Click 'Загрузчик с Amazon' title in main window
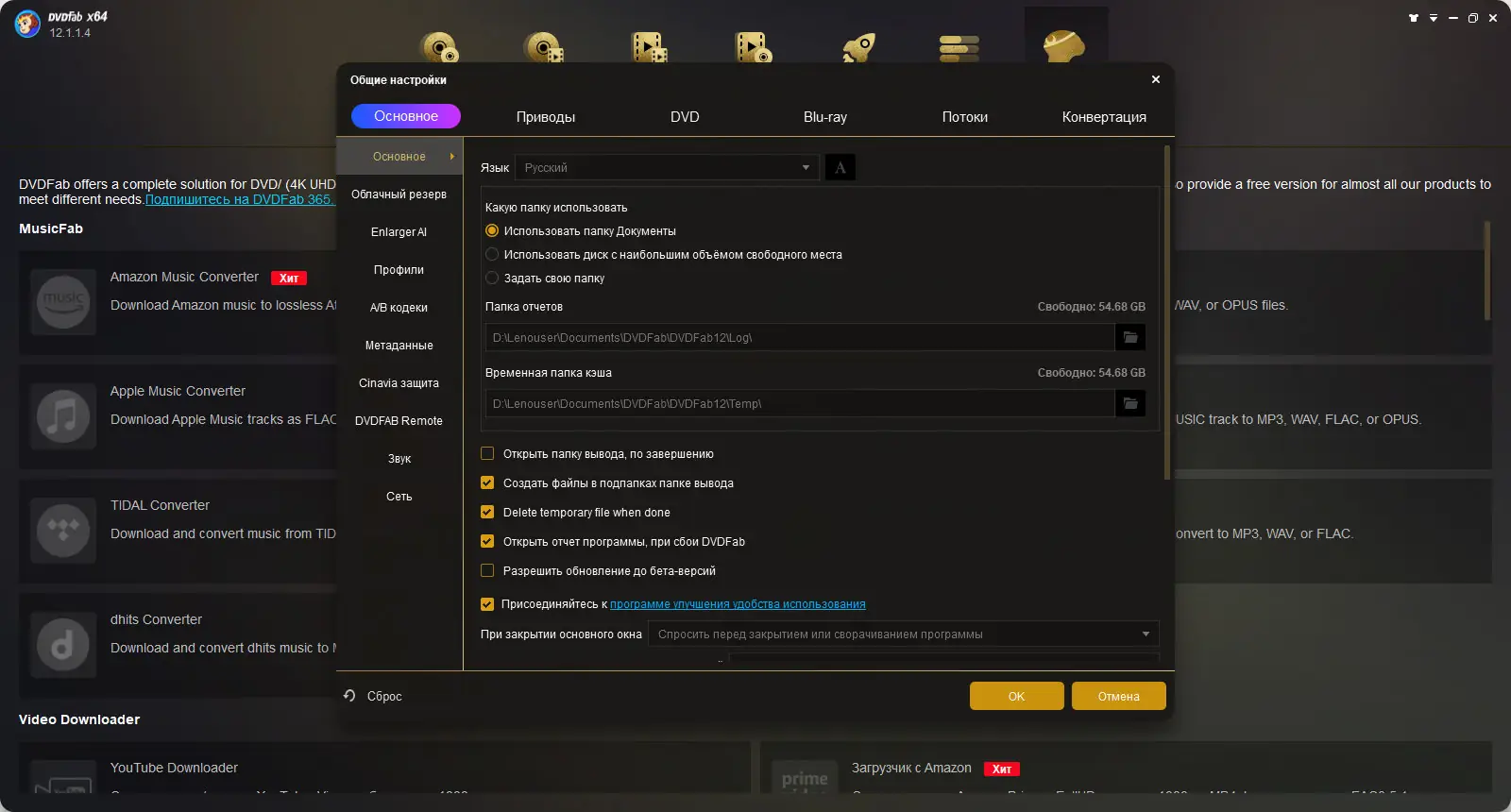This screenshot has width=1511, height=812. [x=911, y=768]
